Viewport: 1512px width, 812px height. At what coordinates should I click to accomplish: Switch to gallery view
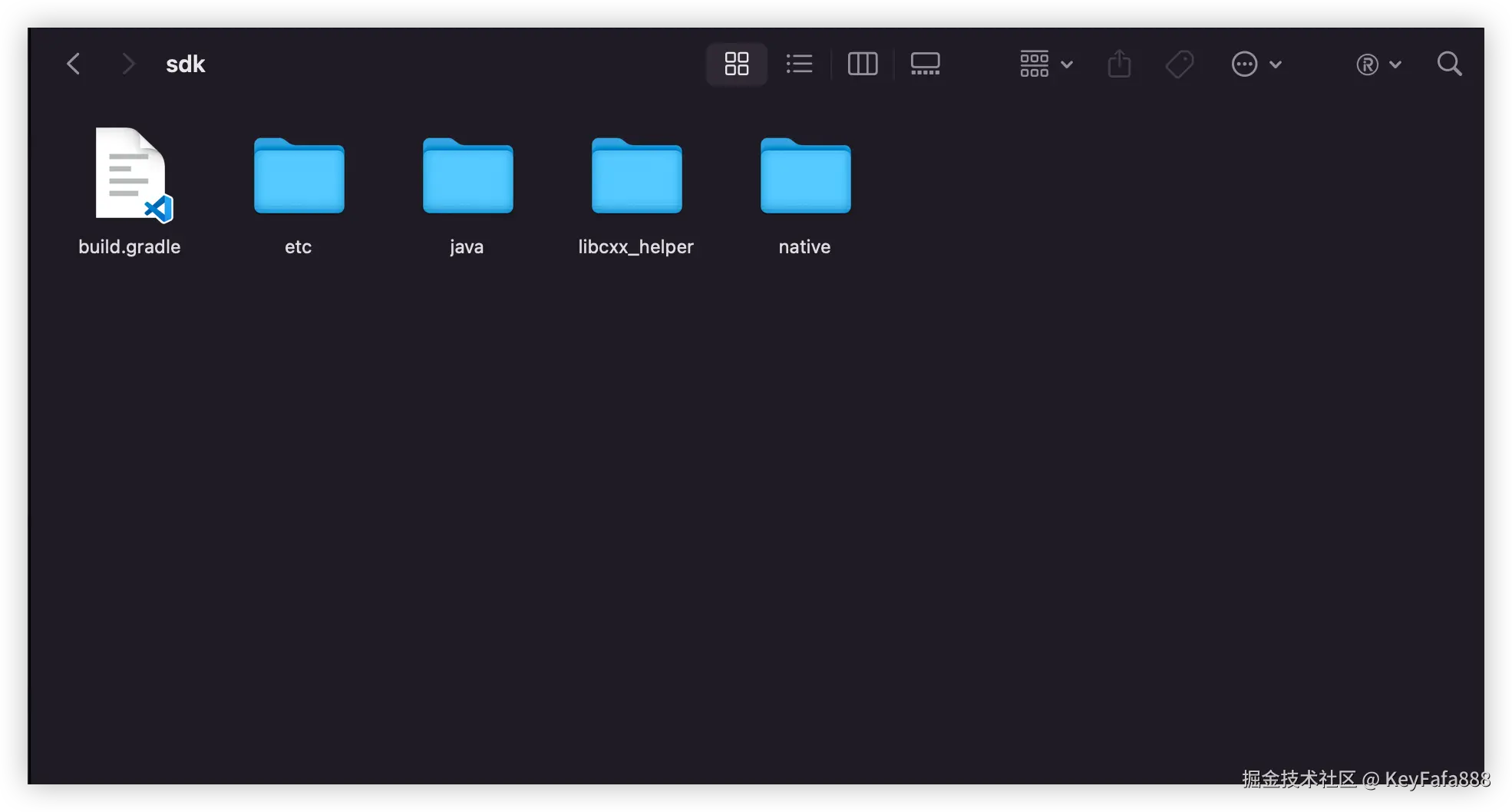[925, 64]
